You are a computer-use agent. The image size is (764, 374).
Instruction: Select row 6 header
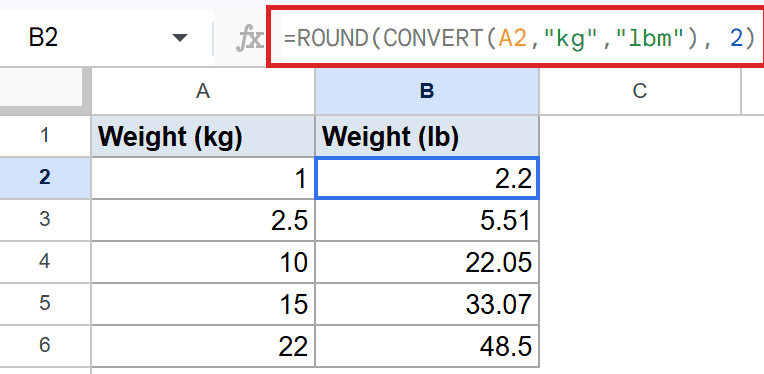45,345
